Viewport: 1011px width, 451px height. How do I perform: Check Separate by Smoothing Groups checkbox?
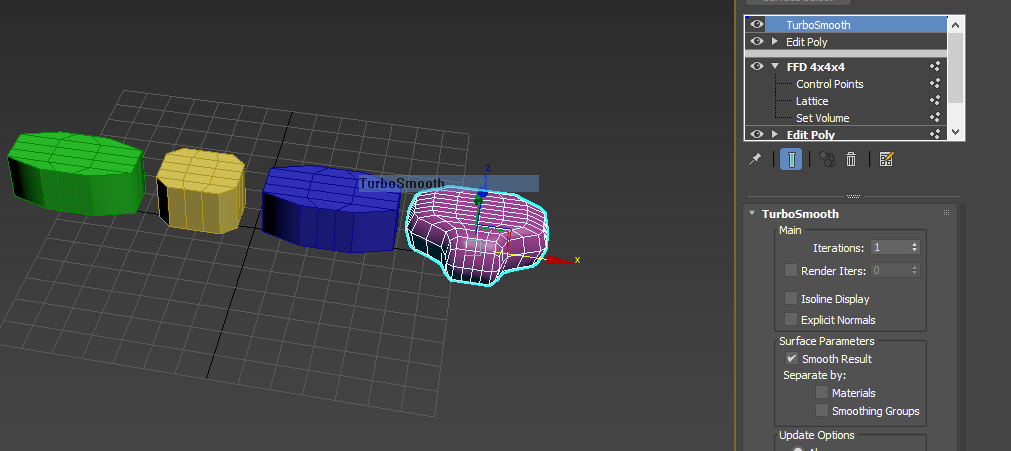pyautogui.click(x=821, y=410)
